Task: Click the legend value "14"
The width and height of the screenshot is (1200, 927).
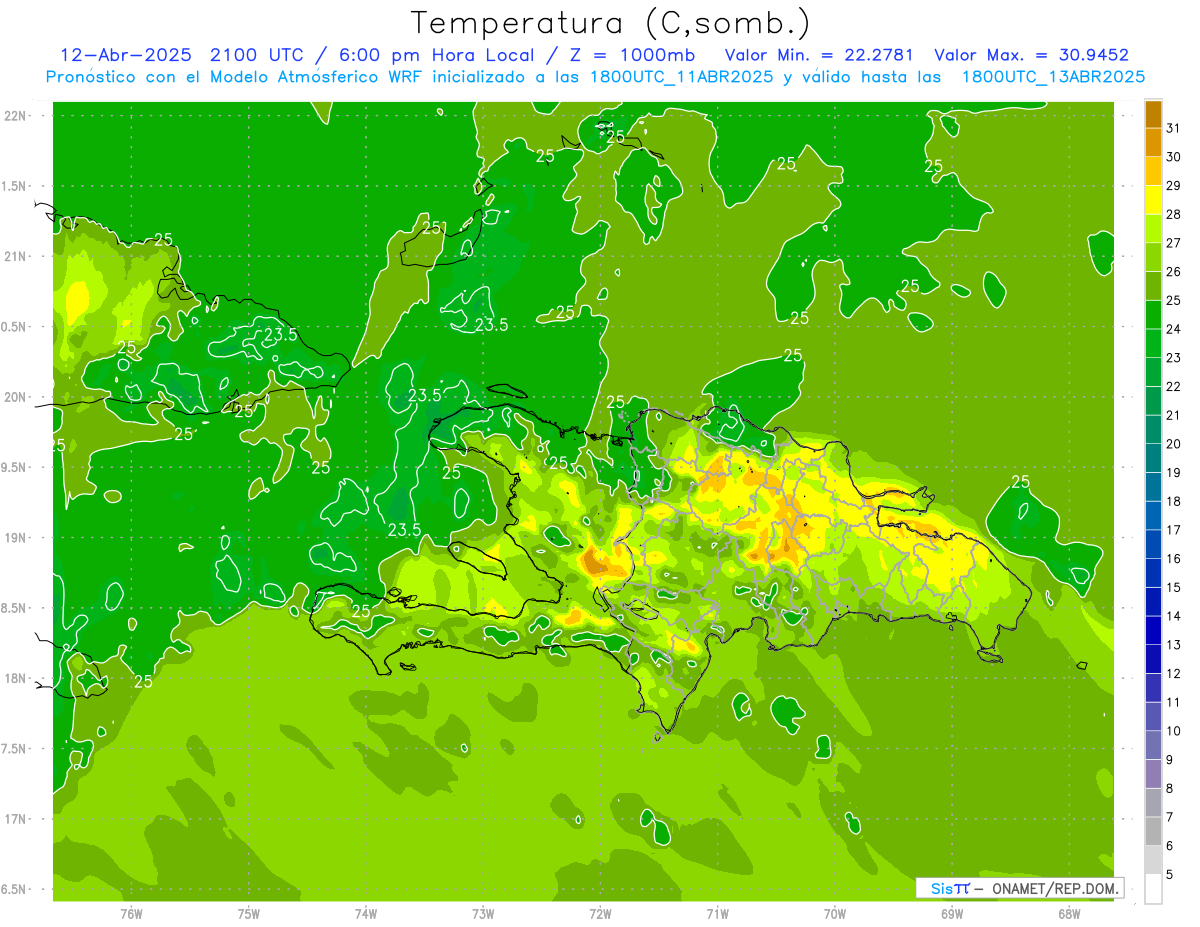Action: [x=1173, y=616]
